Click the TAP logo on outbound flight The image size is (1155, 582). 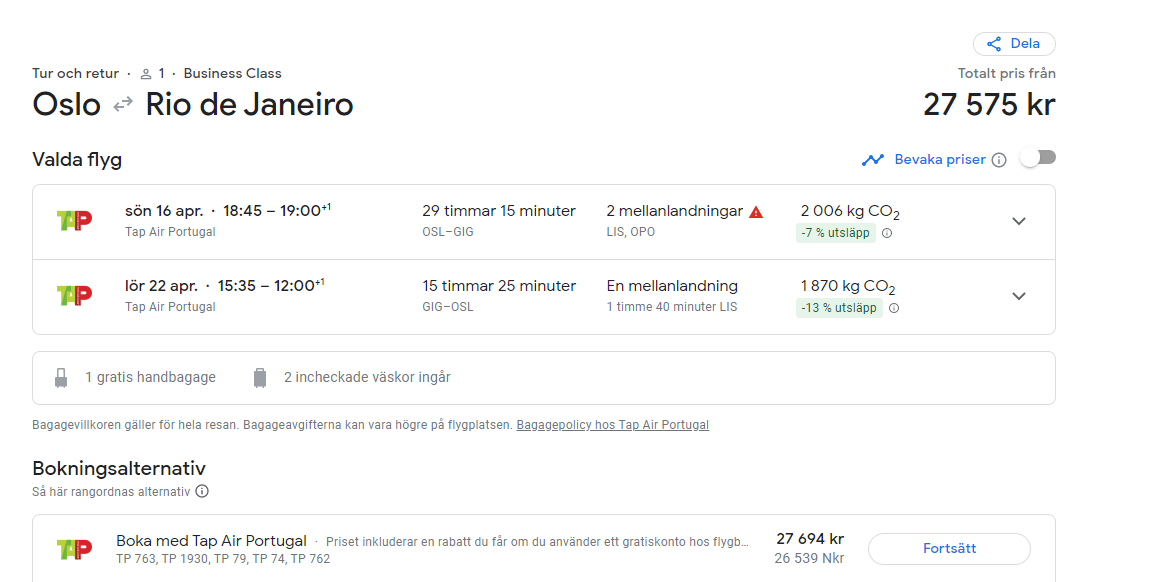(74, 221)
